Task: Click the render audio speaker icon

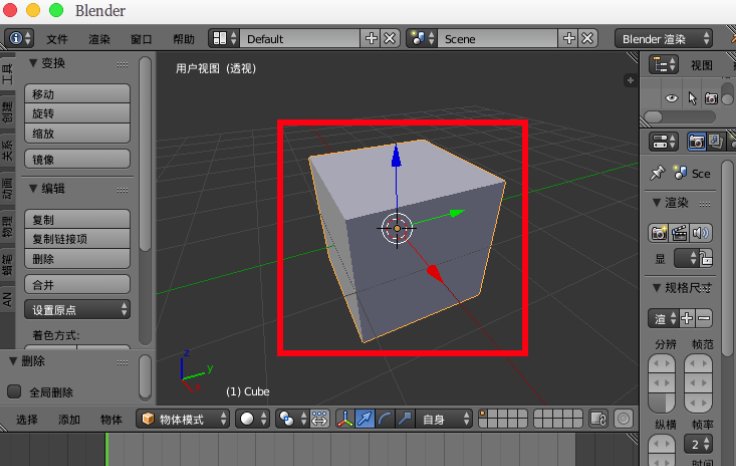Action: (x=699, y=233)
